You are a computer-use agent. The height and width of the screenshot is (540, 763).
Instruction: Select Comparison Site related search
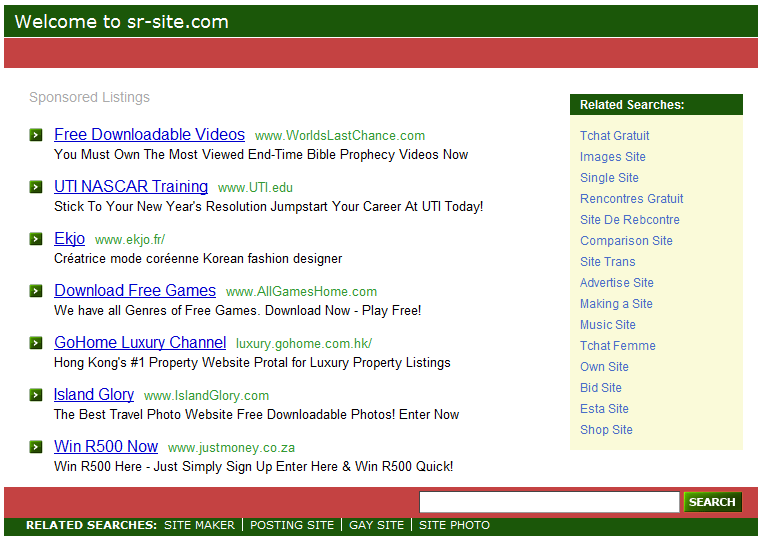pyautogui.click(x=626, y=240)
